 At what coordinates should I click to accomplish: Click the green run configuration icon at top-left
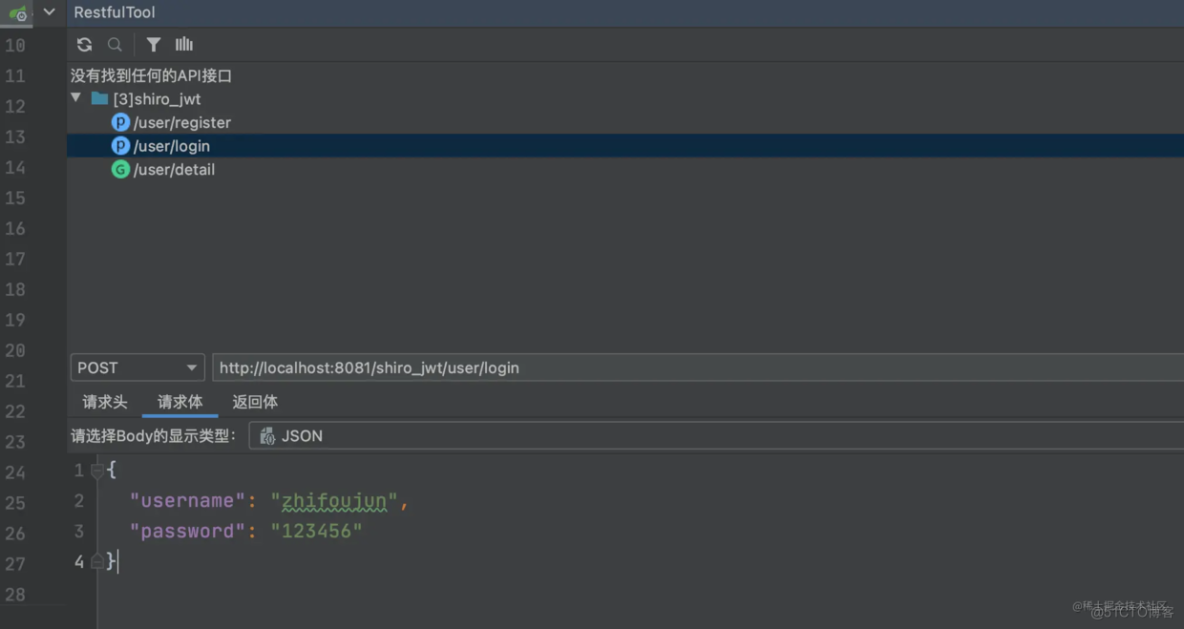point(17,13)
